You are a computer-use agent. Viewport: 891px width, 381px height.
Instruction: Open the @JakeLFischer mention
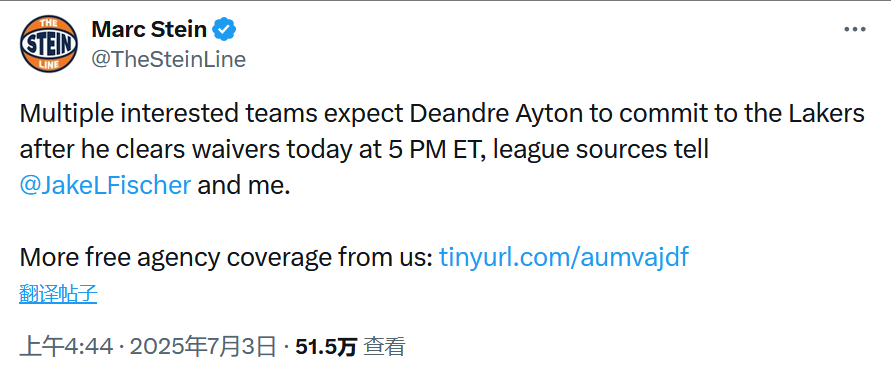(x=105, y=186)
